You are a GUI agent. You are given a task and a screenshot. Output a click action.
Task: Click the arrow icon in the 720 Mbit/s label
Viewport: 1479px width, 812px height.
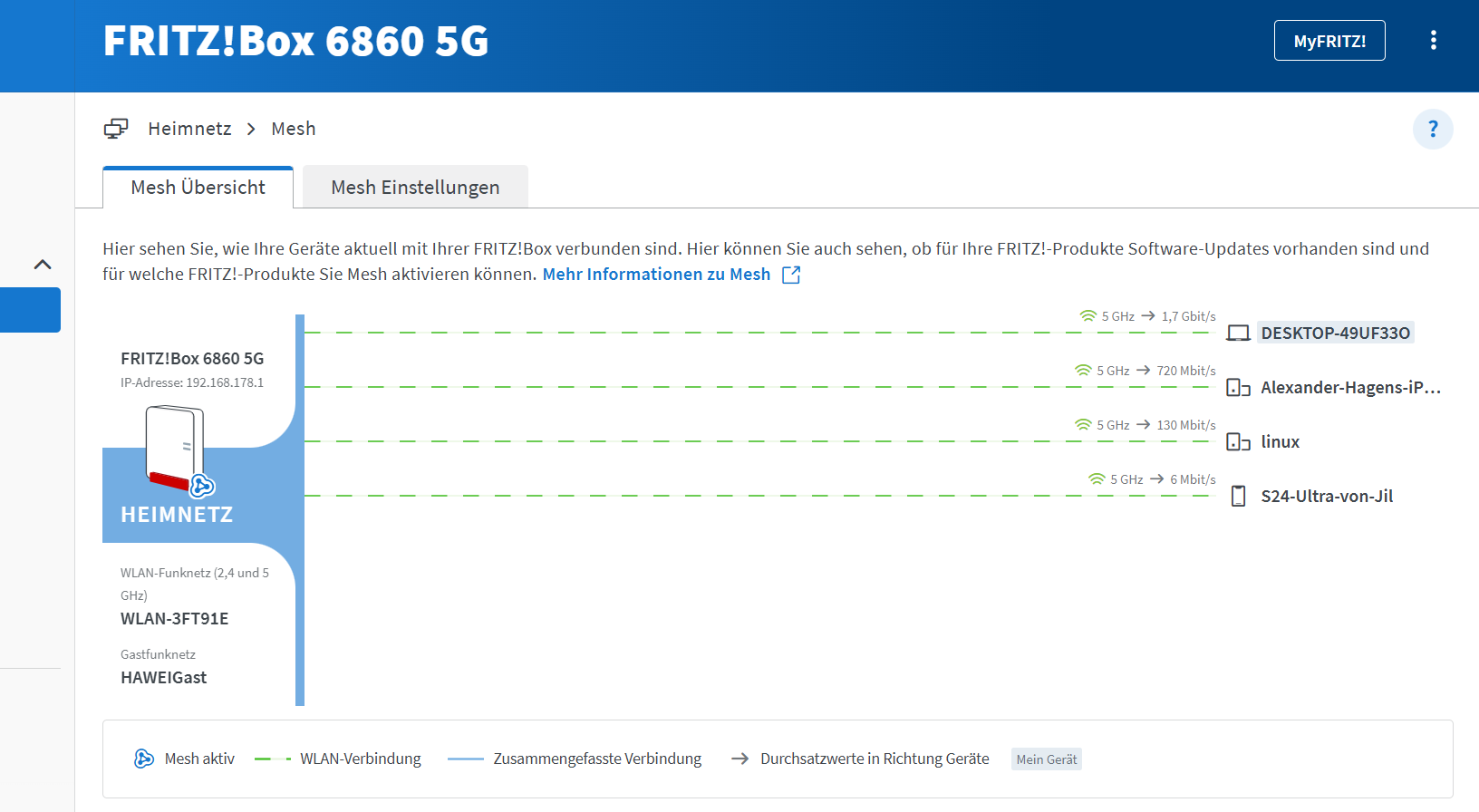click(1144, 370)
